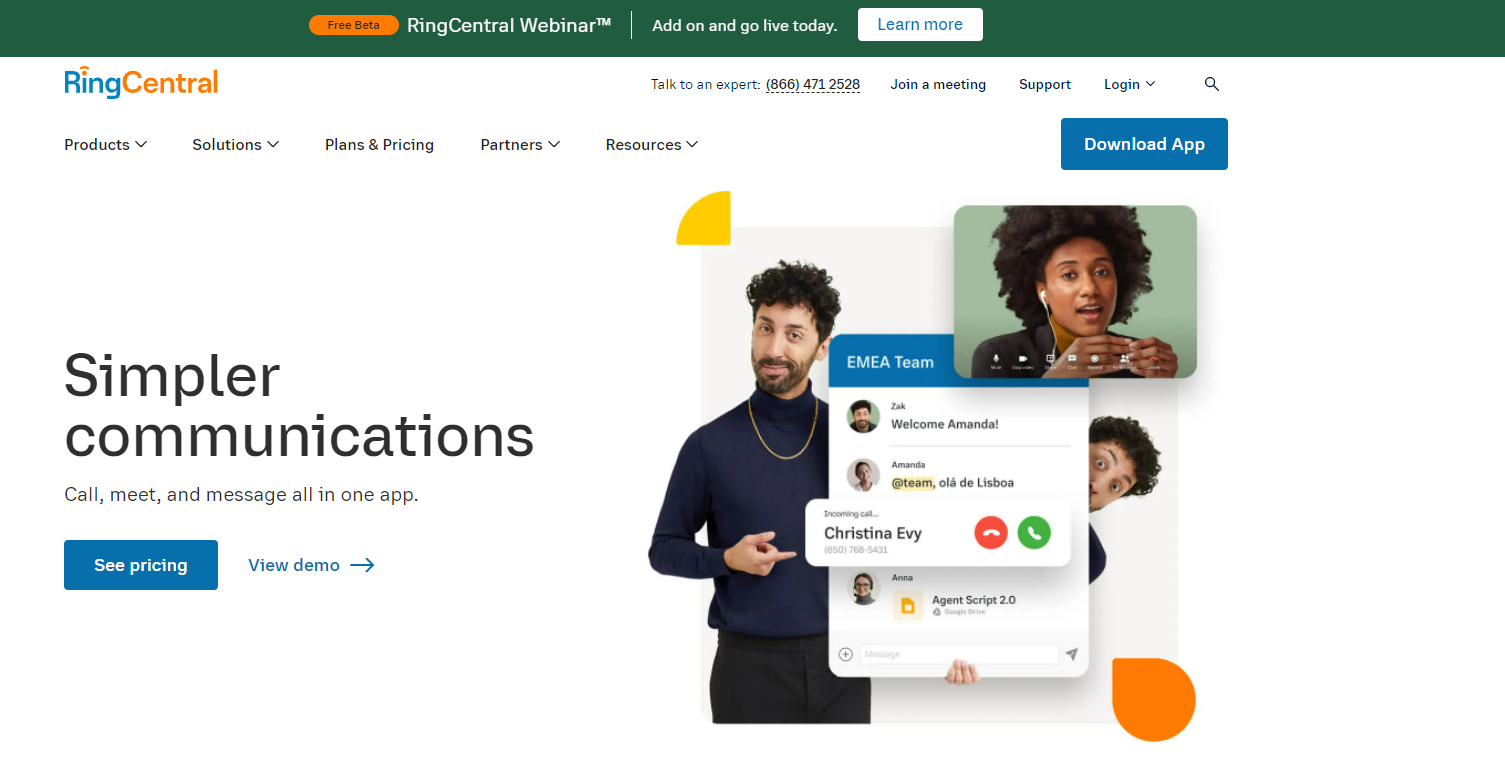Send the message using the paper plane icon
The width and height of the screenshot is (1505, 771).
pyautogui.click(x=1071, y=653)
